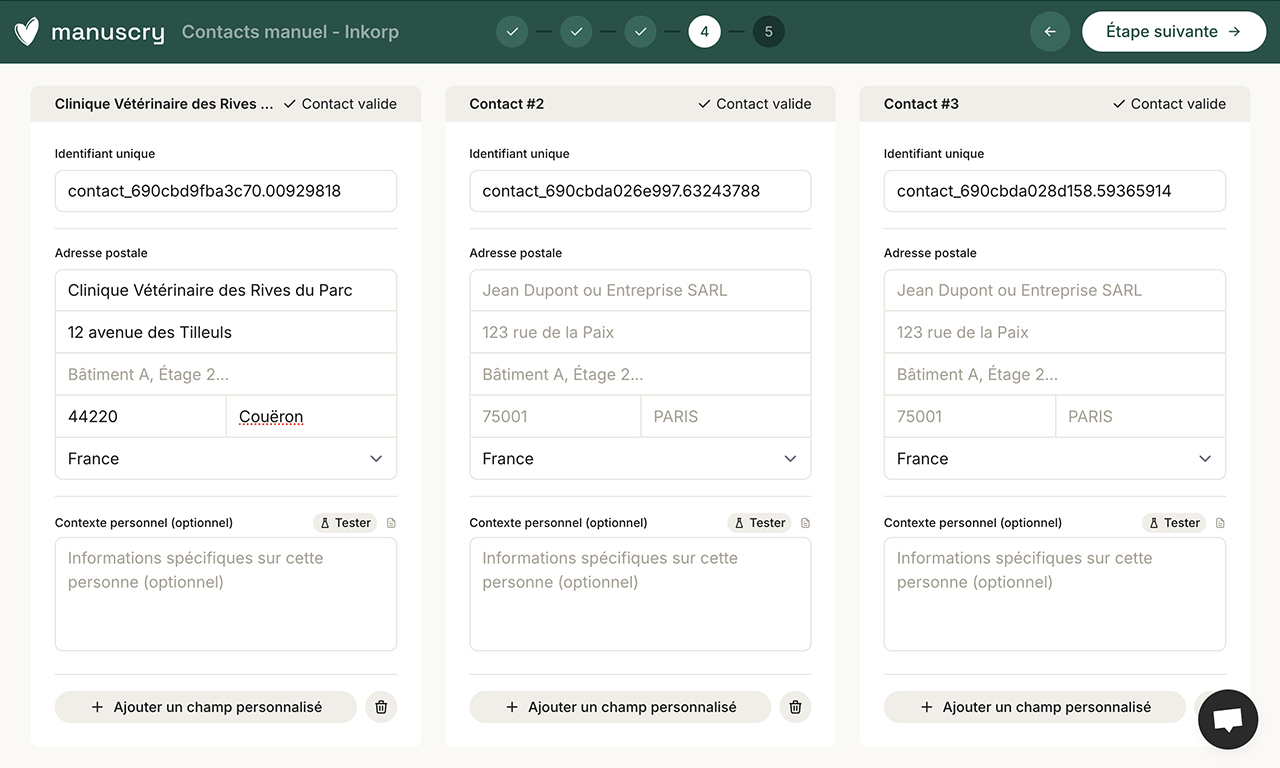This screenshot has height=768, width=1280.
Task: Delete the Clinique Vétérinaire contact via trash icon
Action: (x=380, y=707)
